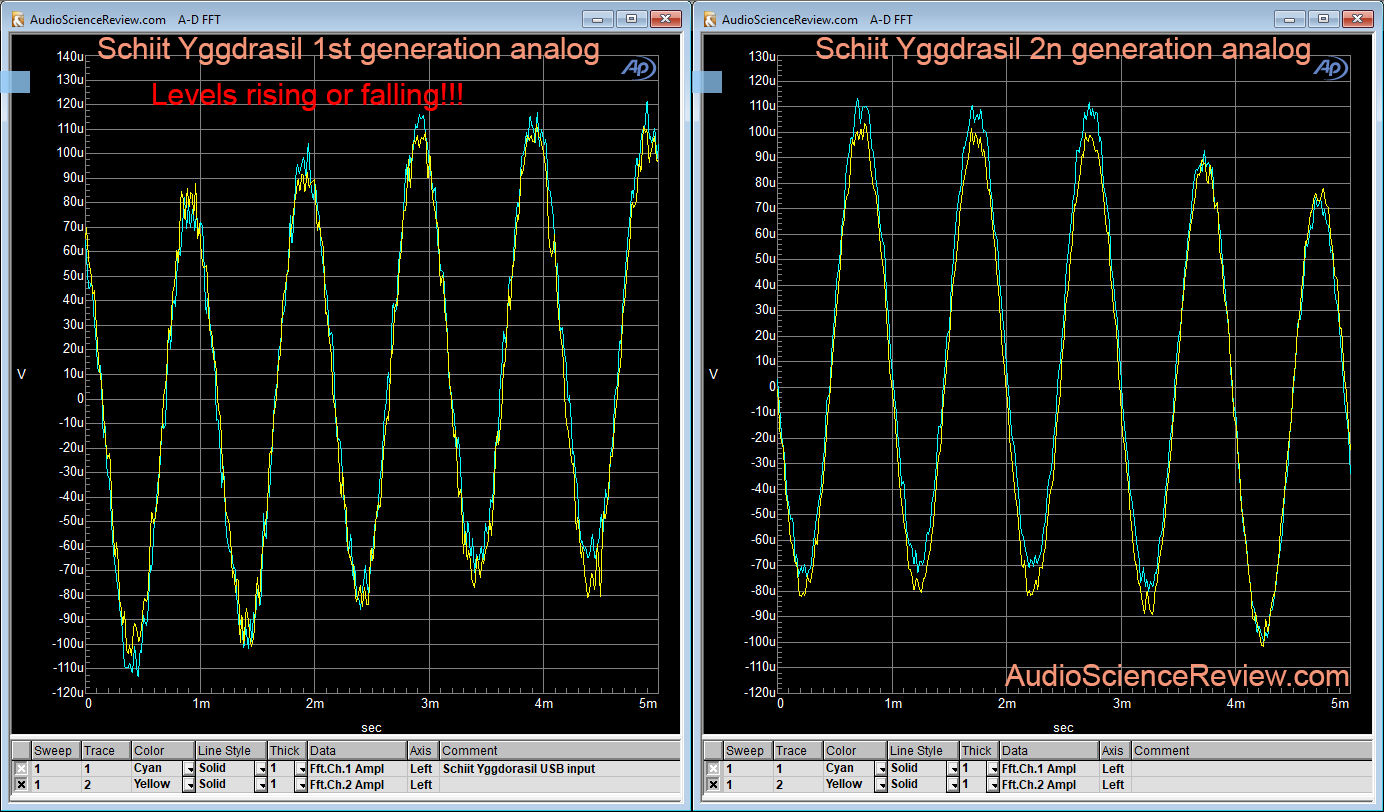Open trace 1 Thick dropdown, 1st generation window
The image size is (1384, 812).
pos(300,769)
